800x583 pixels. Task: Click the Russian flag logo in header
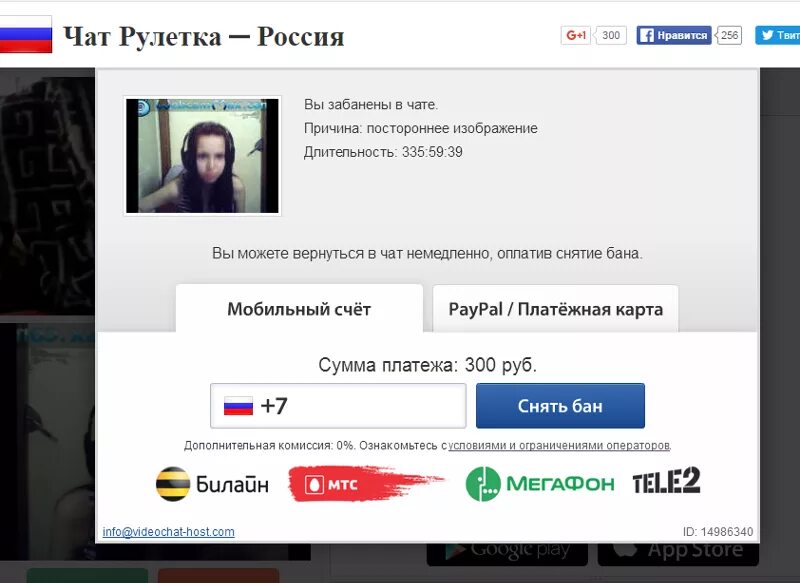coord(26,34)
